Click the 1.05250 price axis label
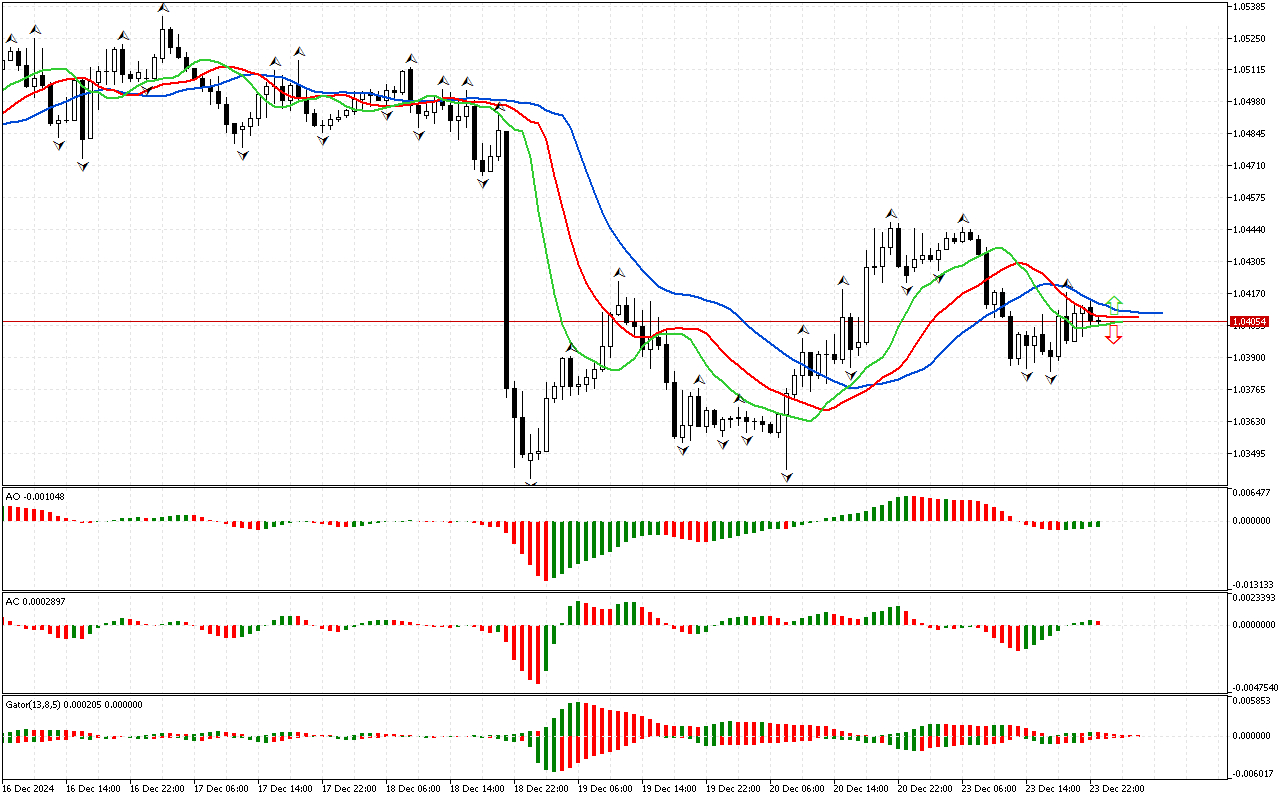1280x800 pixels. coord(1251,39)
